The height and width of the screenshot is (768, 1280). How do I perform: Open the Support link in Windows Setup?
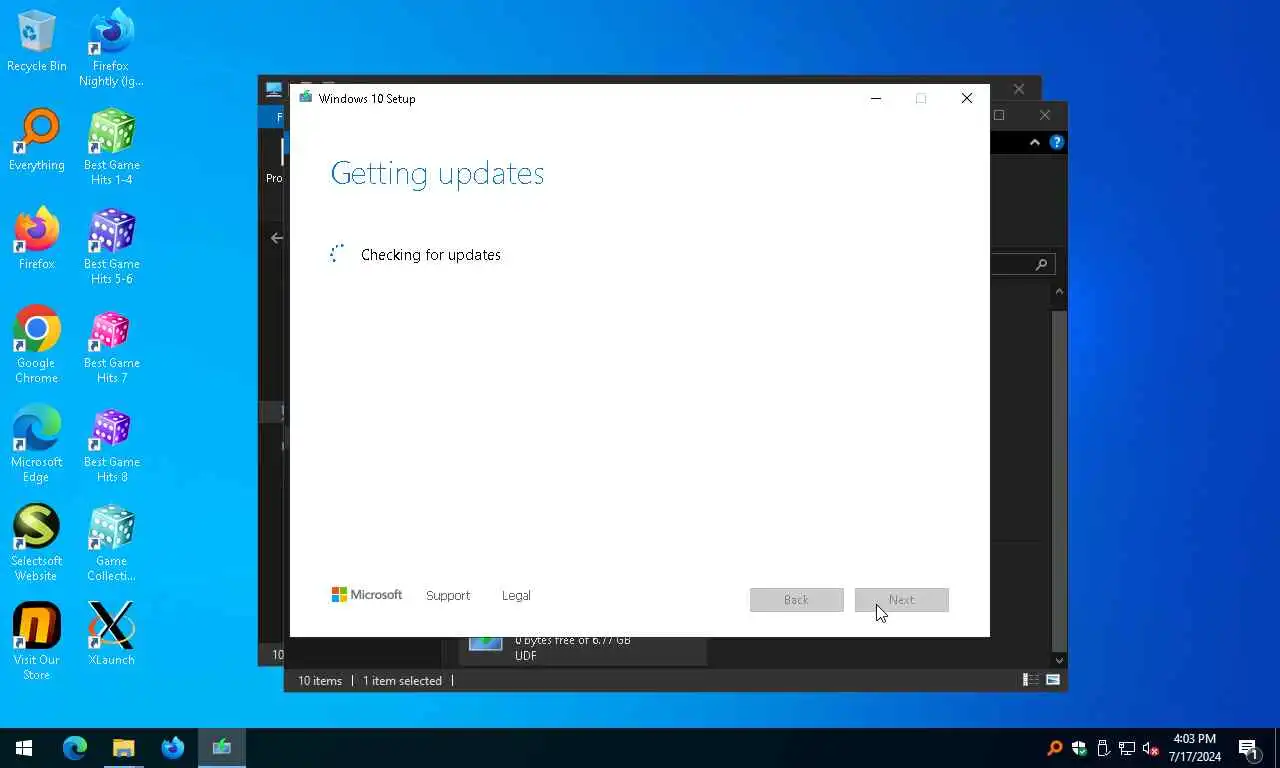[447, 595]
